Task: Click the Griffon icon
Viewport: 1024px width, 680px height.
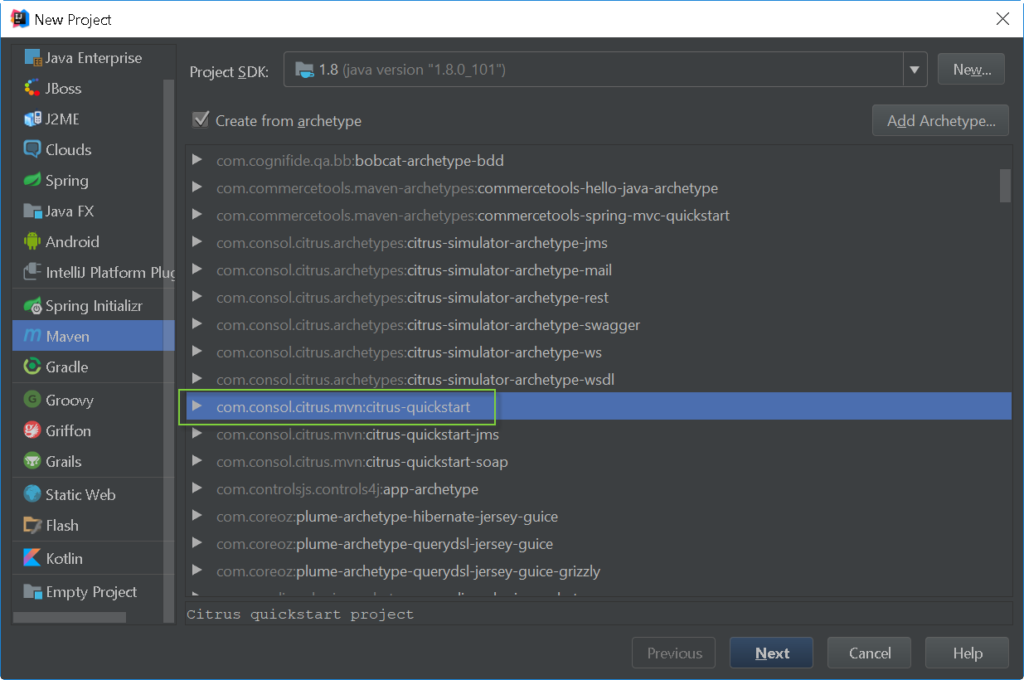Action: tap(32, 430)
